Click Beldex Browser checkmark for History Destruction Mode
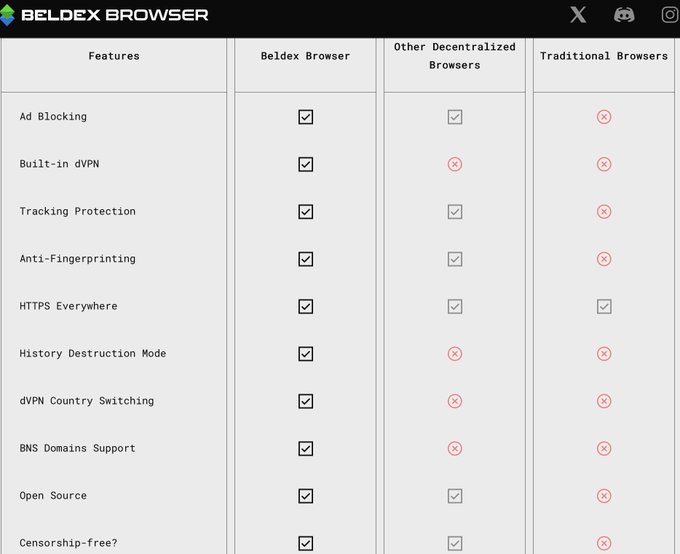680x554 pixels. 306,354
